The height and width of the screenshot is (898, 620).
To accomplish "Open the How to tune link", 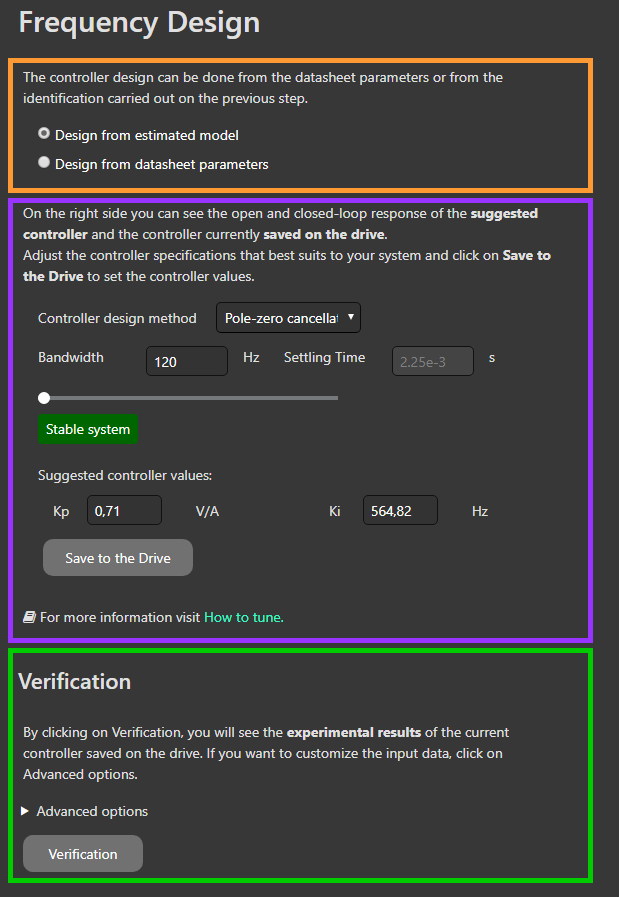I will [x=243, y=617].
